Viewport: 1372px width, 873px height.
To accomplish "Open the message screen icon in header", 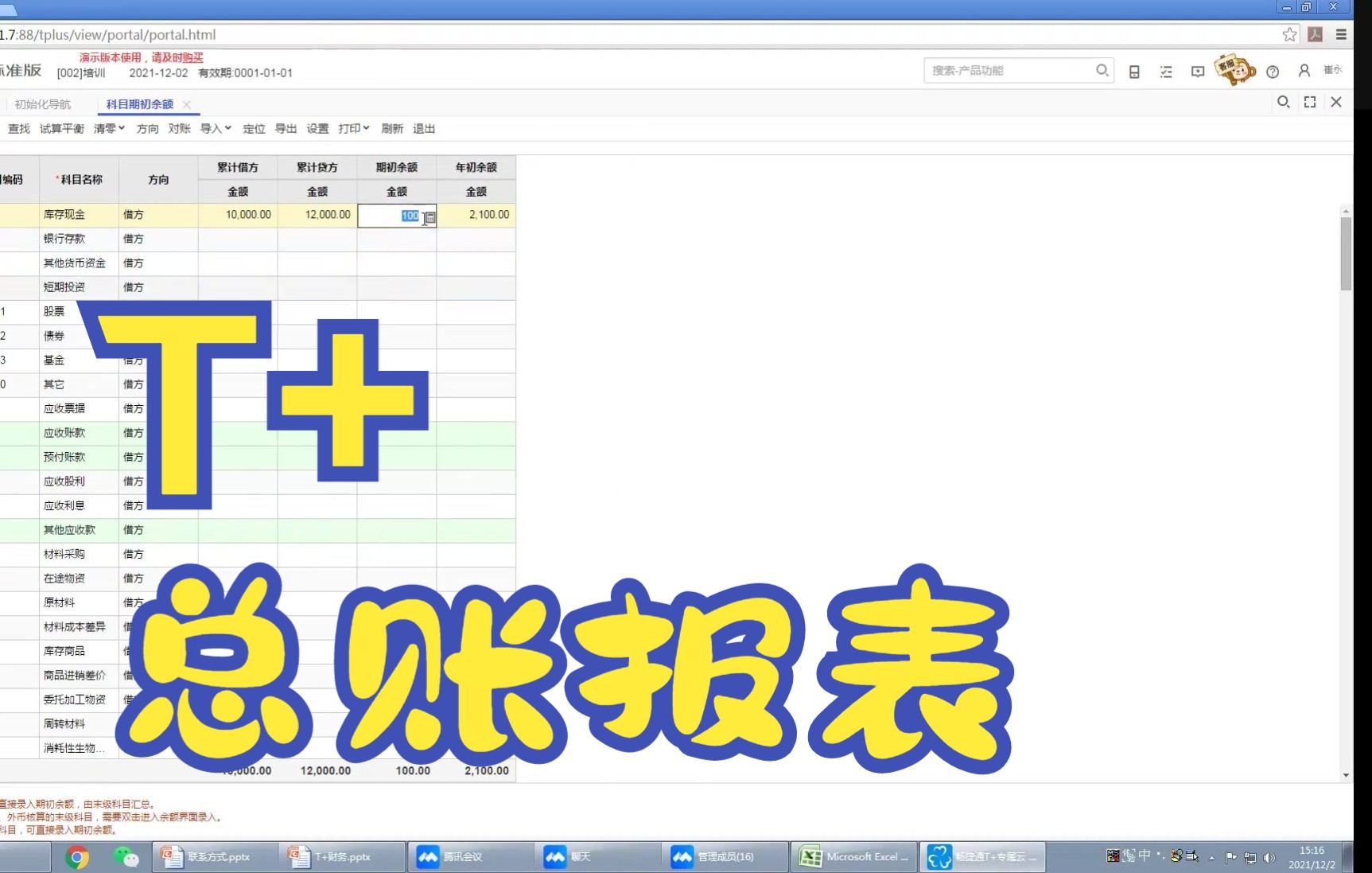I will (1198, 72).
